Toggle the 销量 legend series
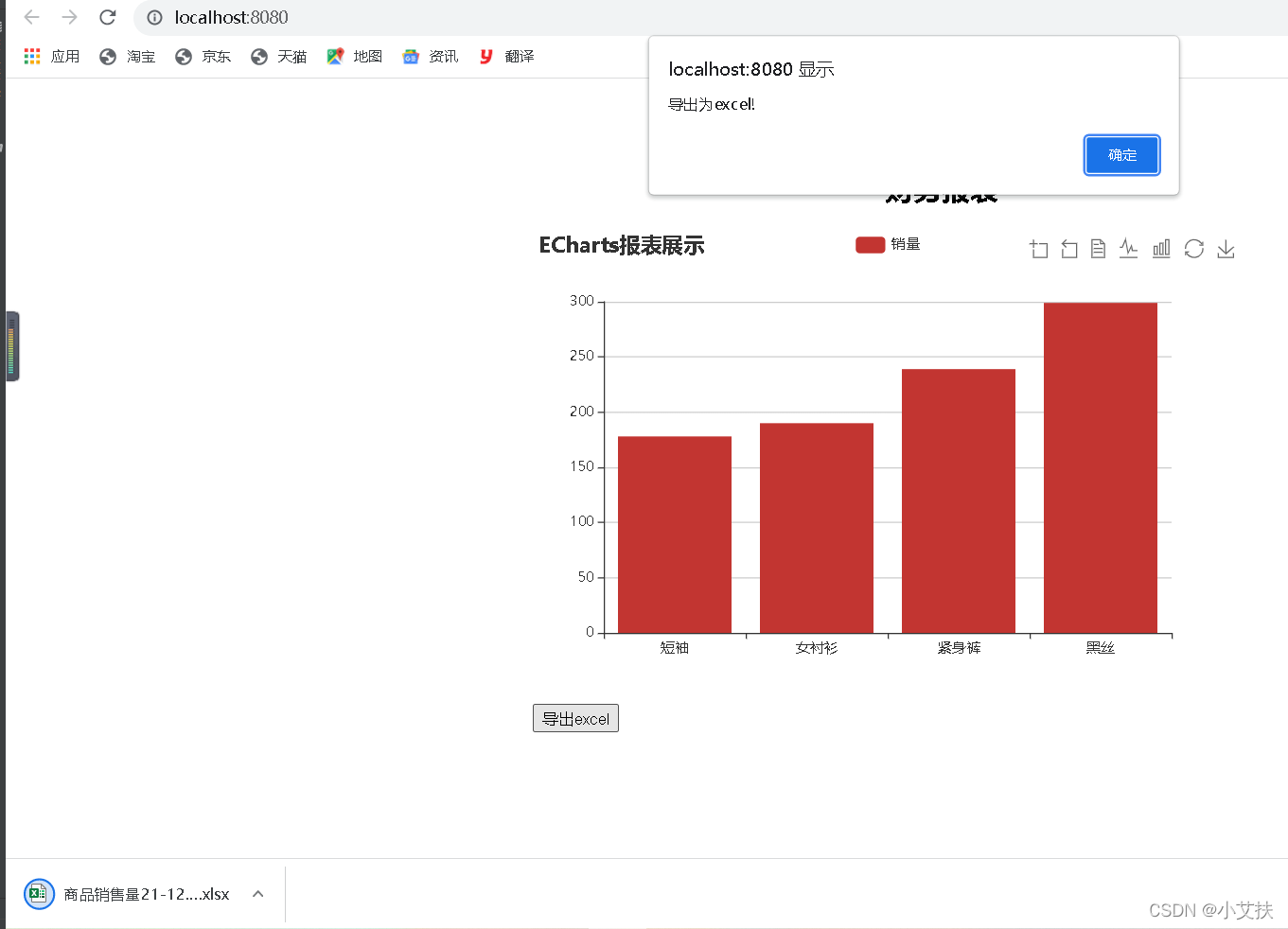 pyautogui.click(x=888, y=244)
